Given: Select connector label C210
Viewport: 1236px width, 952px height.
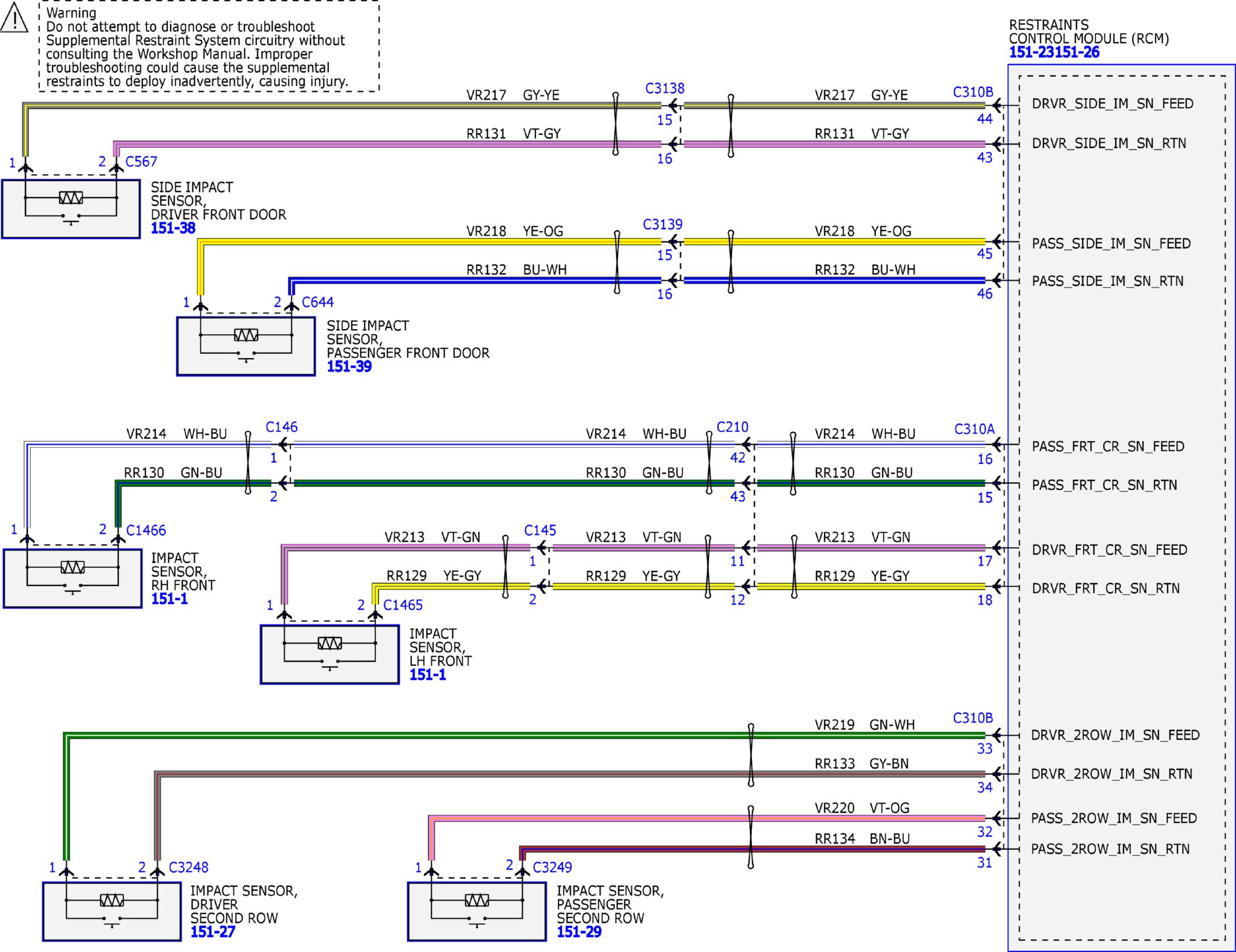Looking at the screenshot, I should click(x=732, y=428).
